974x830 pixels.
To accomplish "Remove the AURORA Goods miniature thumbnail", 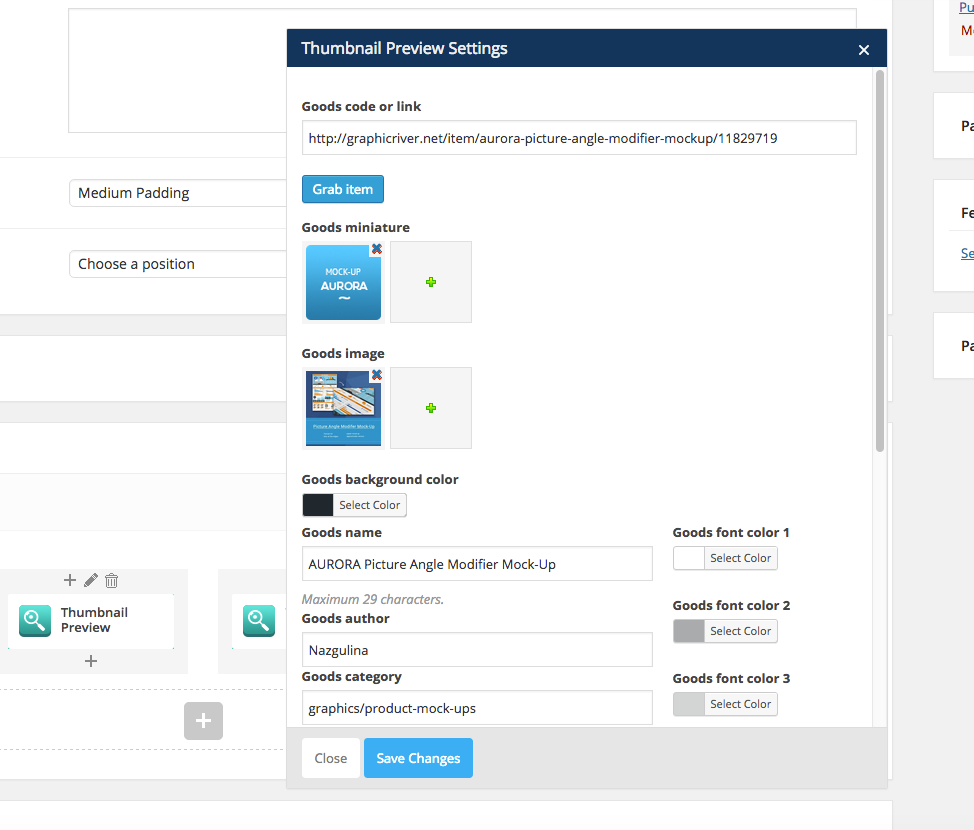I will [376, 249].
